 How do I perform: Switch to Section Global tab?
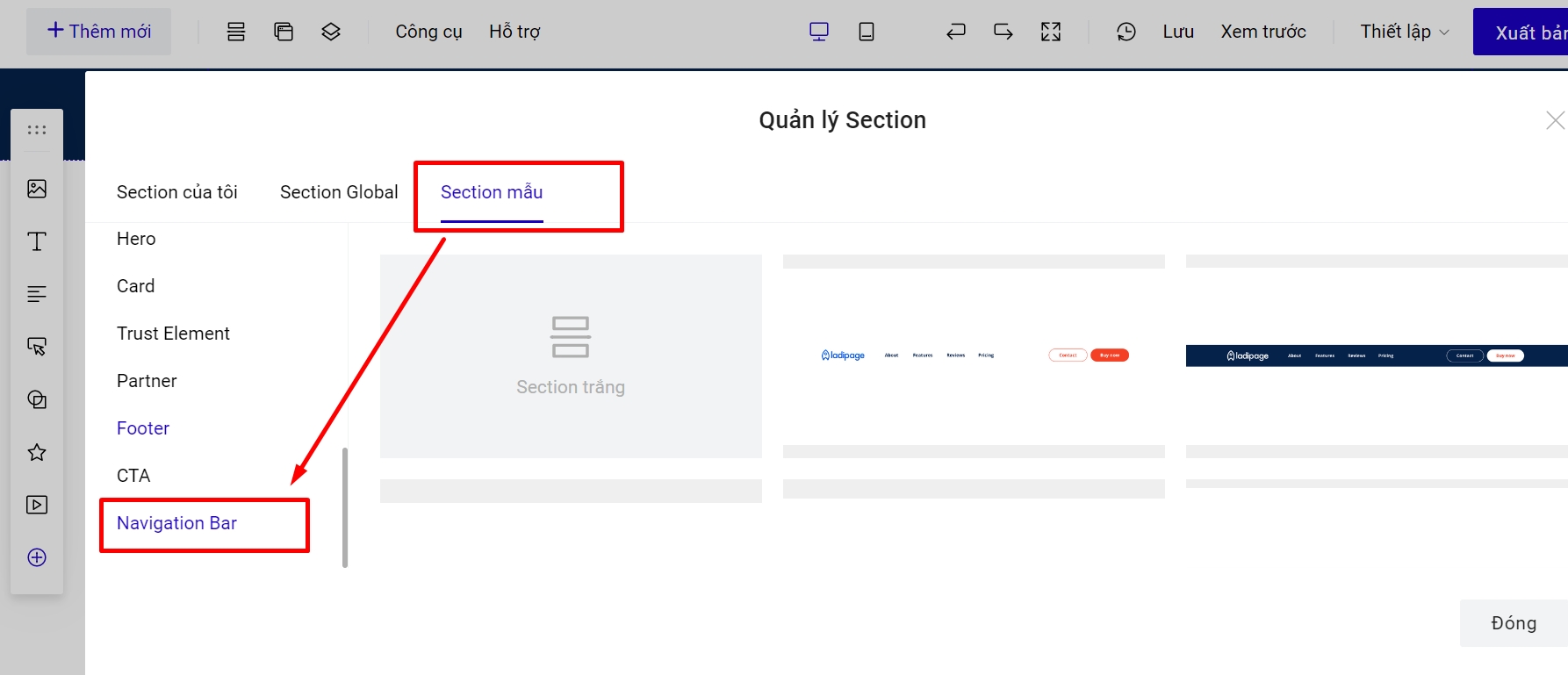[339, 192]
